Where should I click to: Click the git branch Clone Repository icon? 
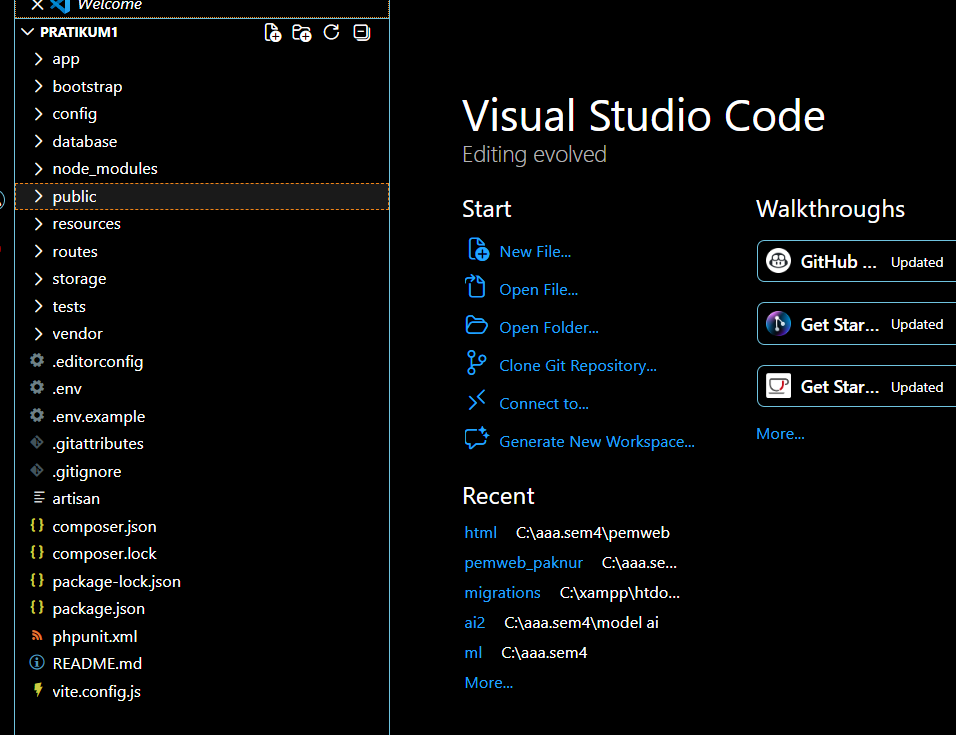pos(476,363)
